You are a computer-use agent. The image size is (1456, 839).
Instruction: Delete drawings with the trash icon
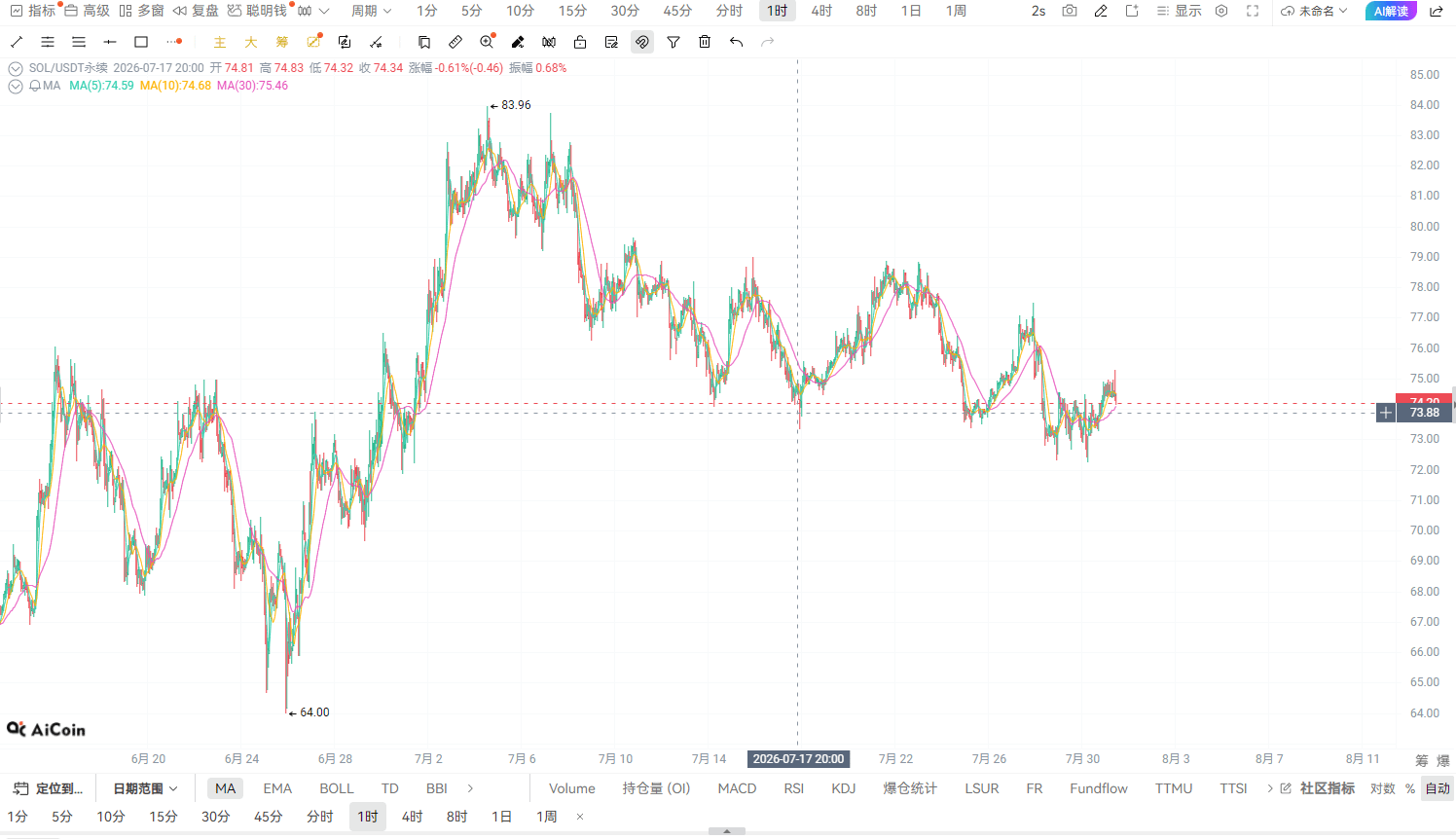pyautogui.click(x=705, y=42)
